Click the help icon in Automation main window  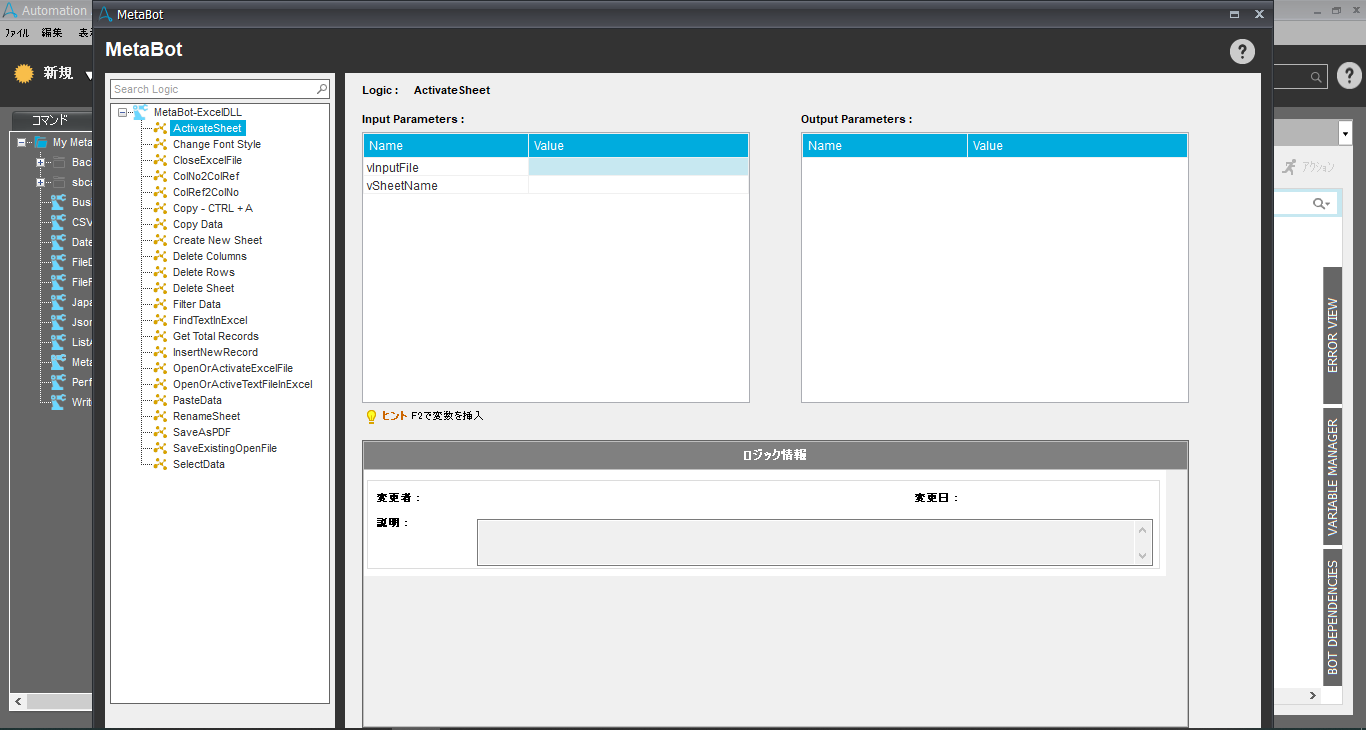coord(1349,75)
